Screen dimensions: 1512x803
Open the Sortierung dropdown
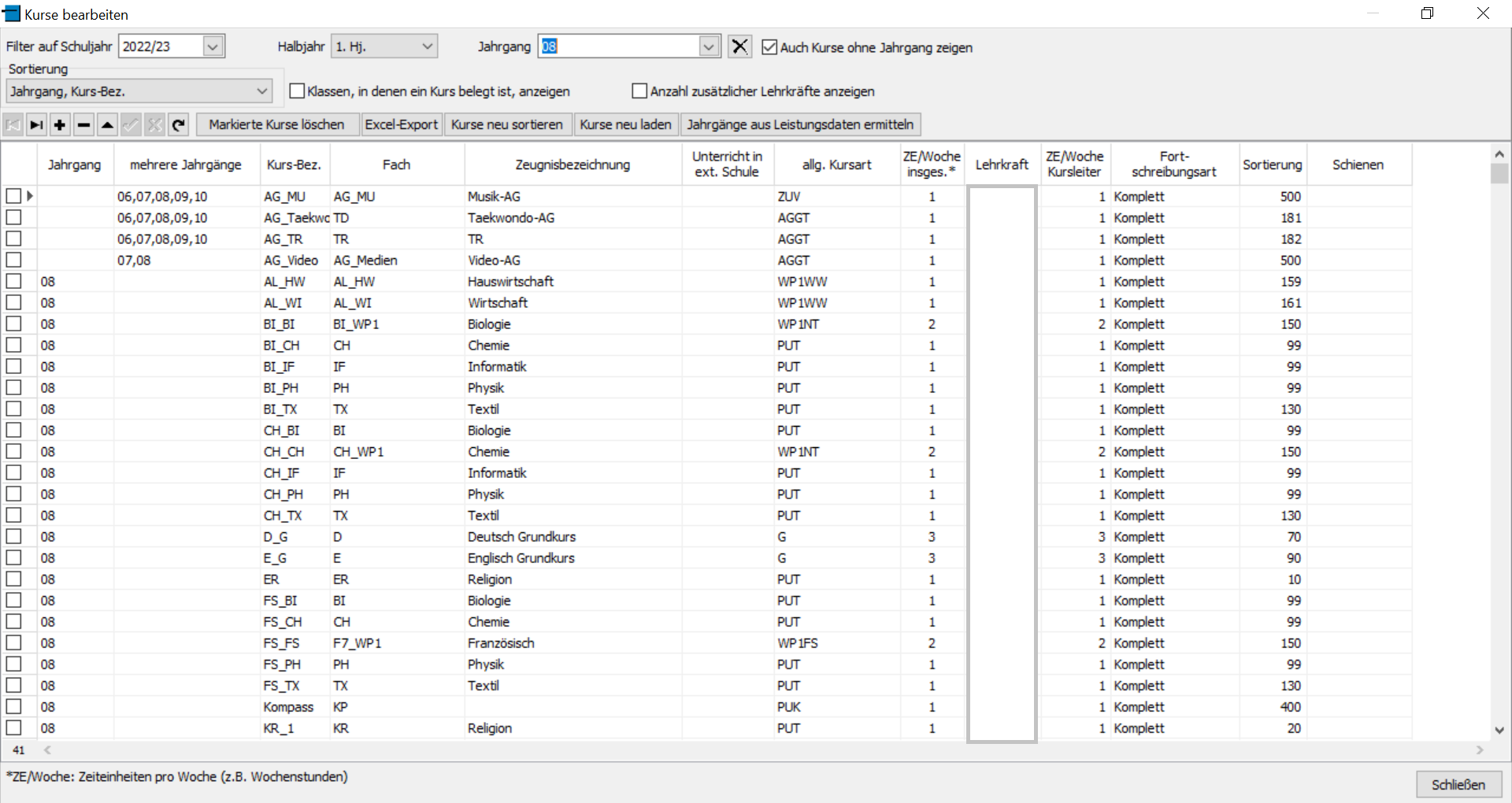[x=262, y=91]
